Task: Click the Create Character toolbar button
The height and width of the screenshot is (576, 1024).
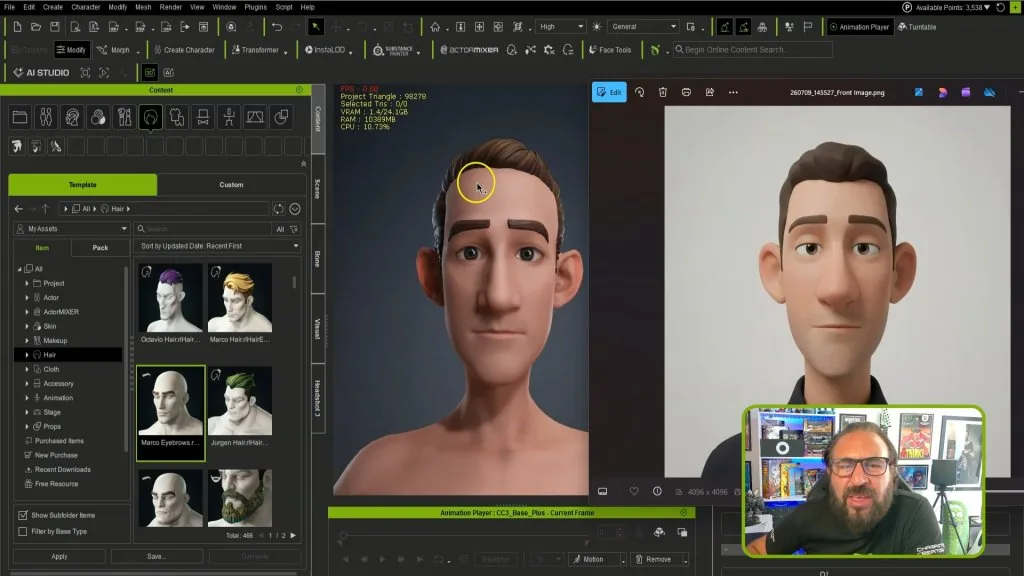Action: click(184, 50)
